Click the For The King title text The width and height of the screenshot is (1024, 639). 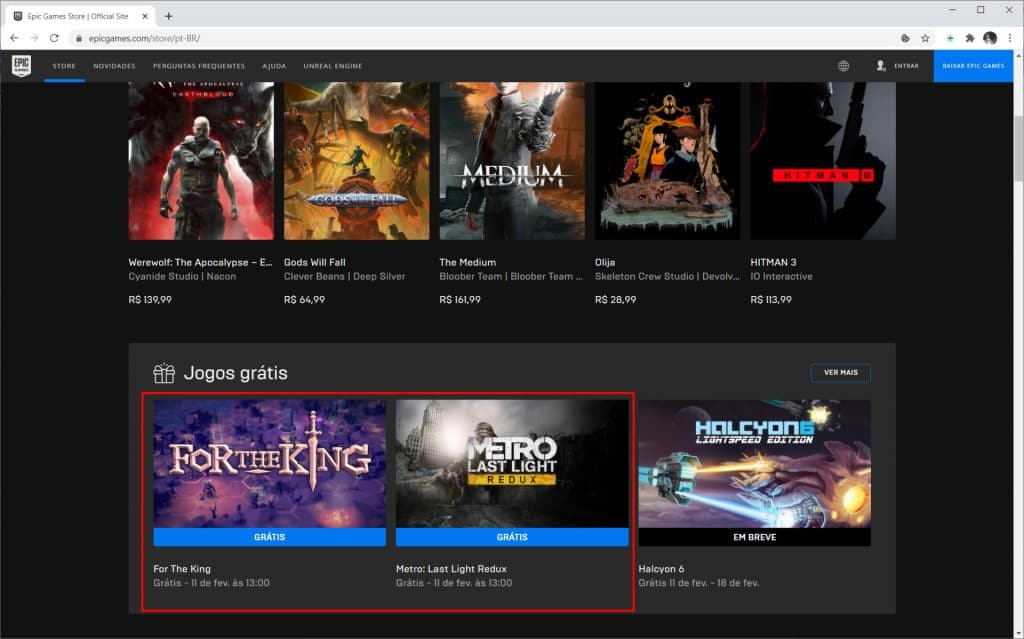[182, 569]
